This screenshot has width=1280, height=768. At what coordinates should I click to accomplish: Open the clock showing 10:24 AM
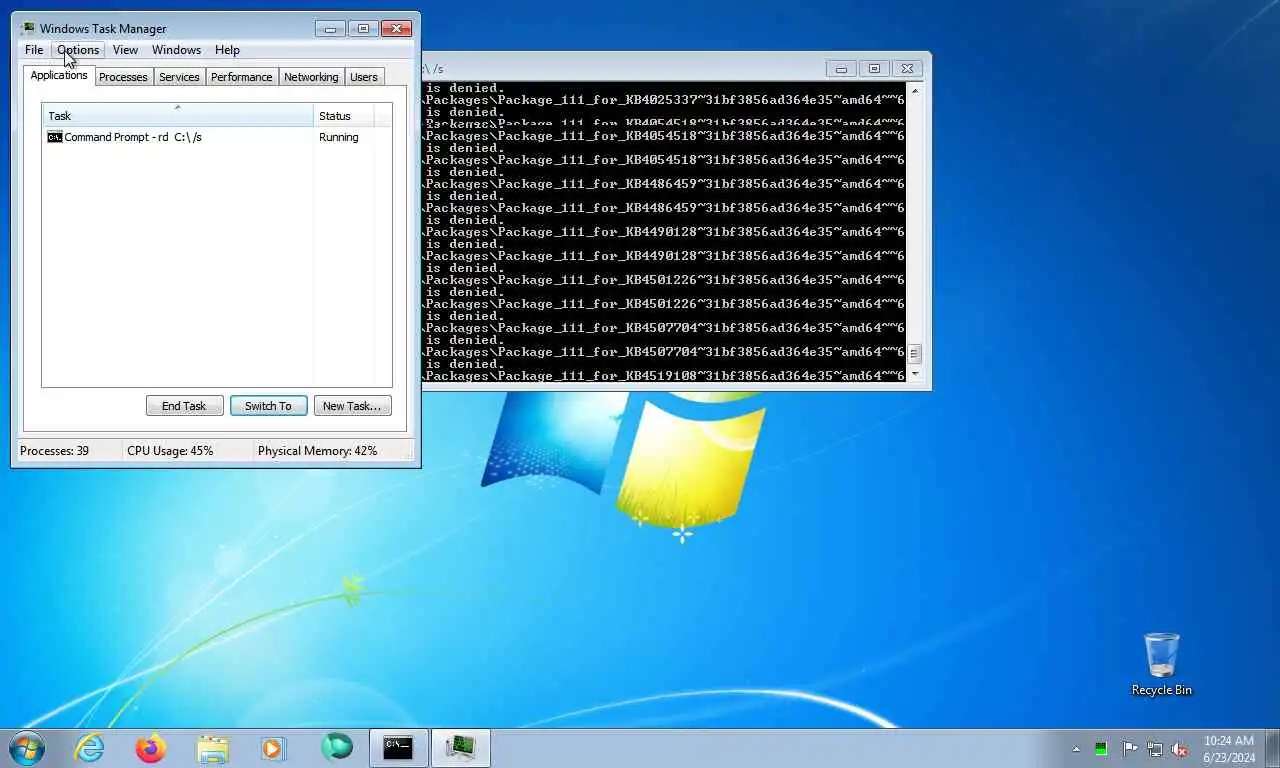click(1229, 749)
